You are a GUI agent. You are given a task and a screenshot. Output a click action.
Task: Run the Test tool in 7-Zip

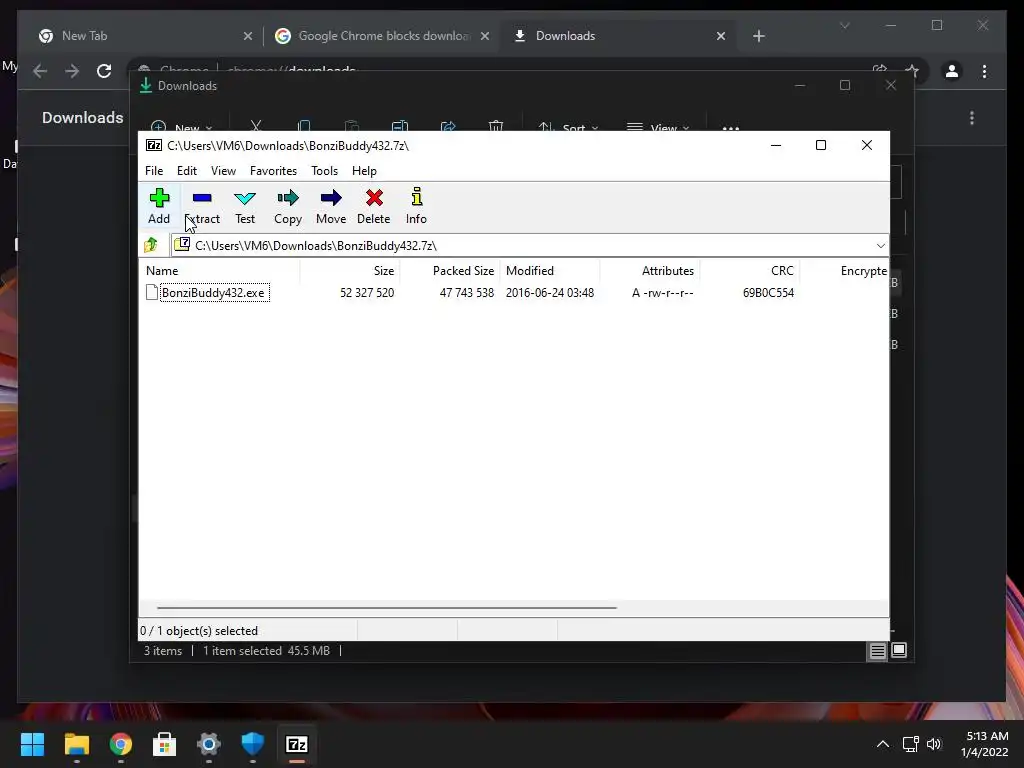coord(245,206)
